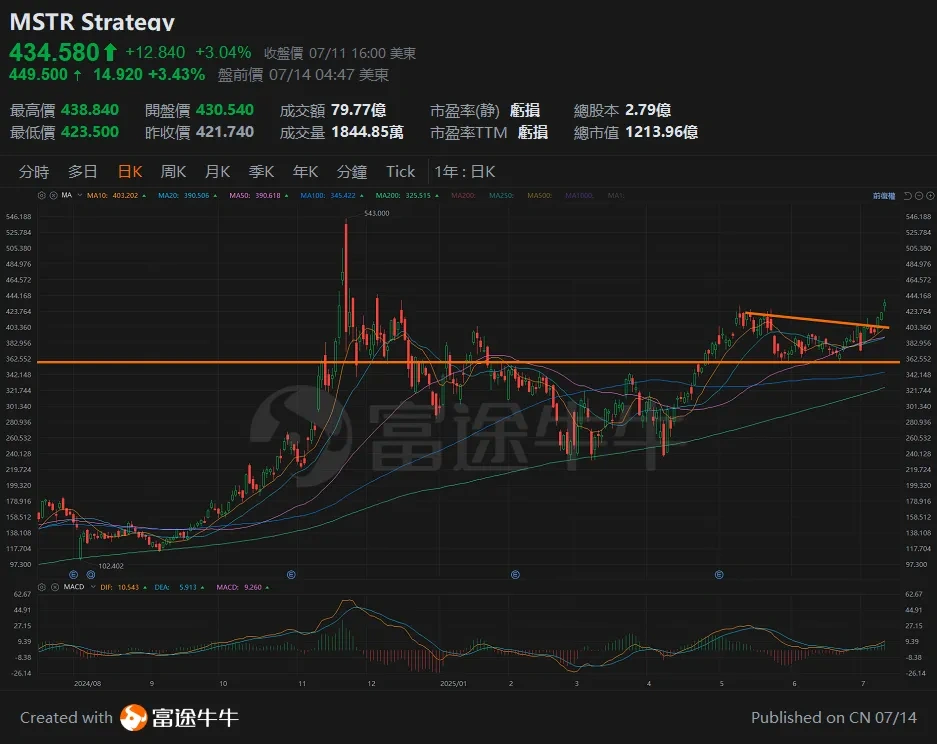Switch to the Tick chart tab
This screenshot has width=937, height=744.
pyautogui.click(x=400, y=172)
